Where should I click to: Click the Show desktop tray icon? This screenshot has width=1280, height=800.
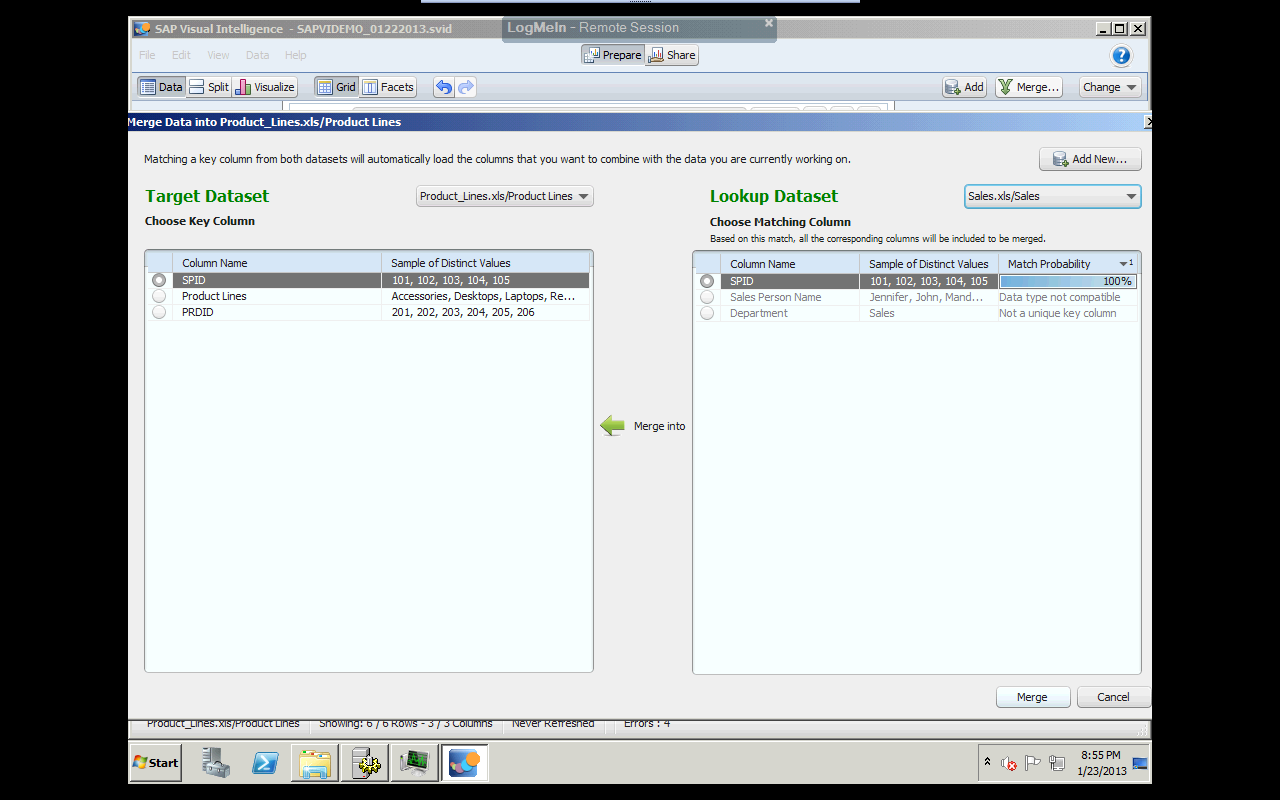1140,763
